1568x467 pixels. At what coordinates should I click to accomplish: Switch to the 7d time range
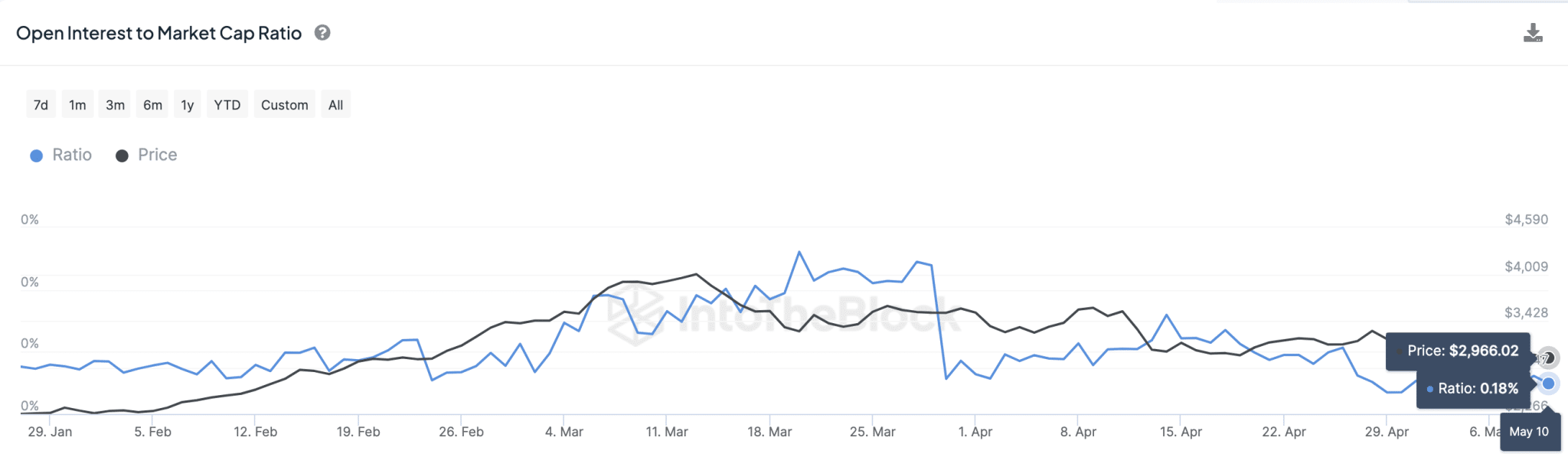click(x=41, y=104)
